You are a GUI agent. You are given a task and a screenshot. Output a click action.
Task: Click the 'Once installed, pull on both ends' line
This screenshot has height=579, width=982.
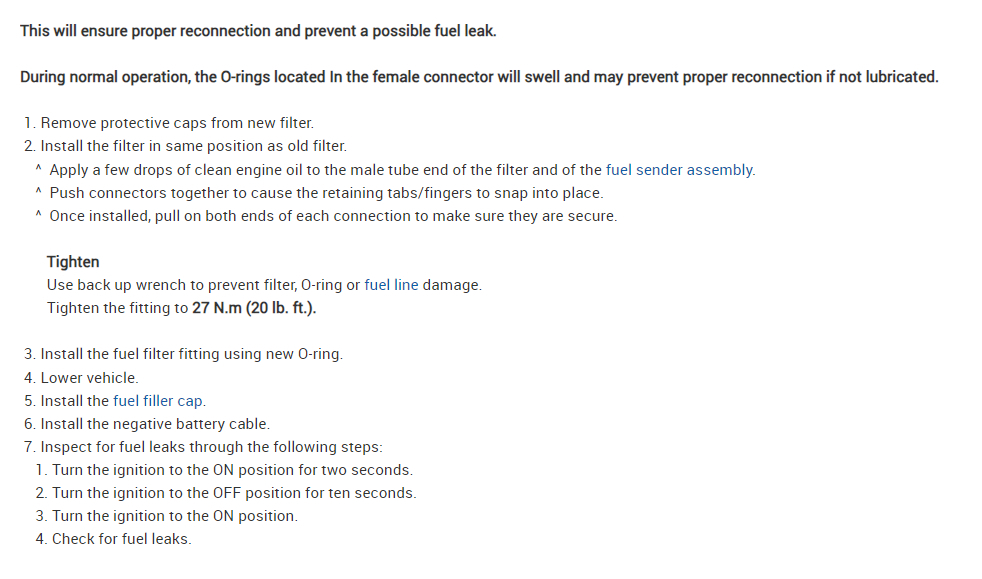(333, 216)
